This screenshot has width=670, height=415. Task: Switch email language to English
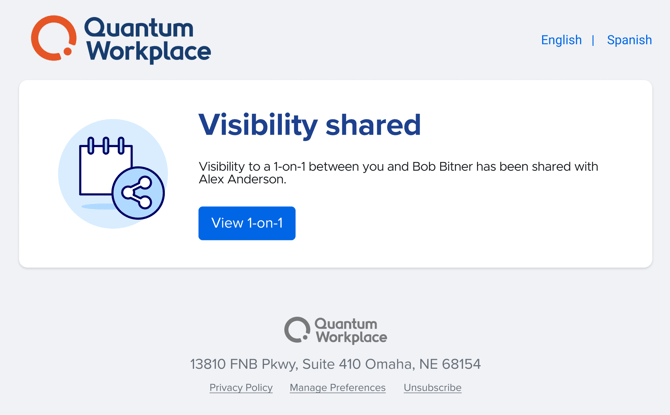point(561,40)
